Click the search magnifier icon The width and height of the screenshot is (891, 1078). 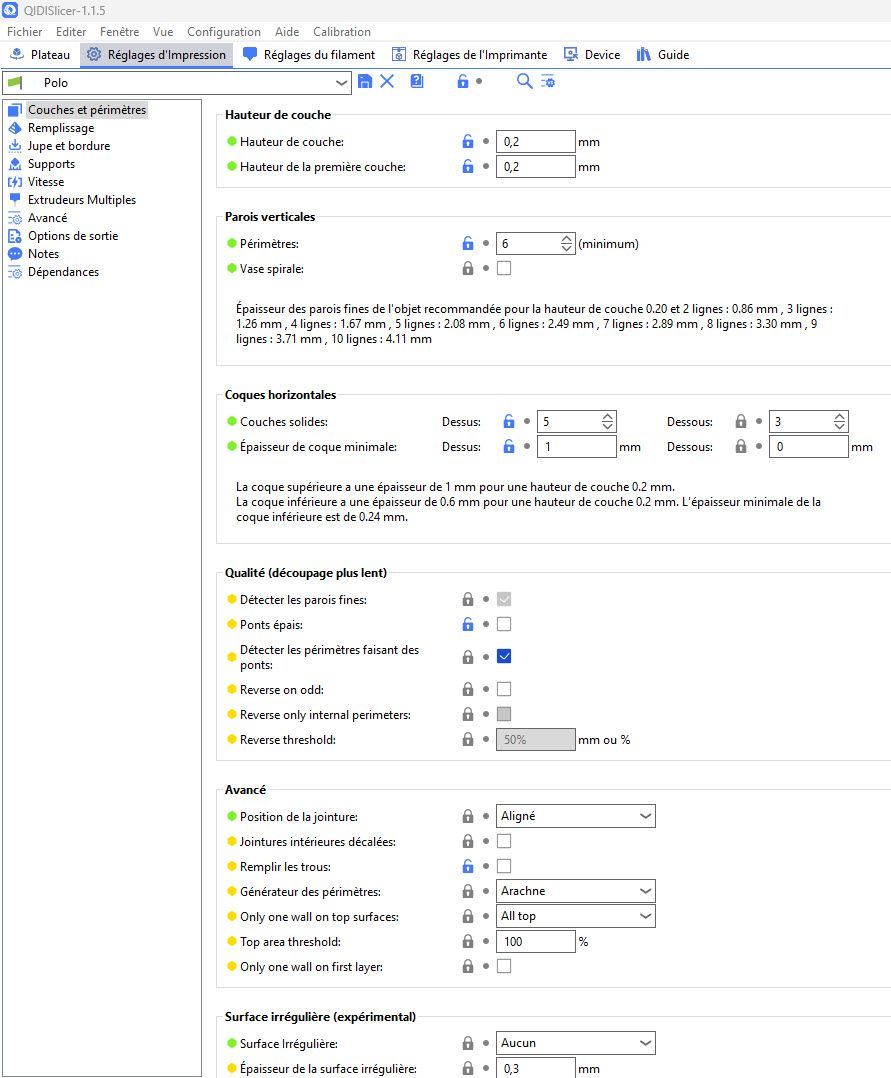525,81
